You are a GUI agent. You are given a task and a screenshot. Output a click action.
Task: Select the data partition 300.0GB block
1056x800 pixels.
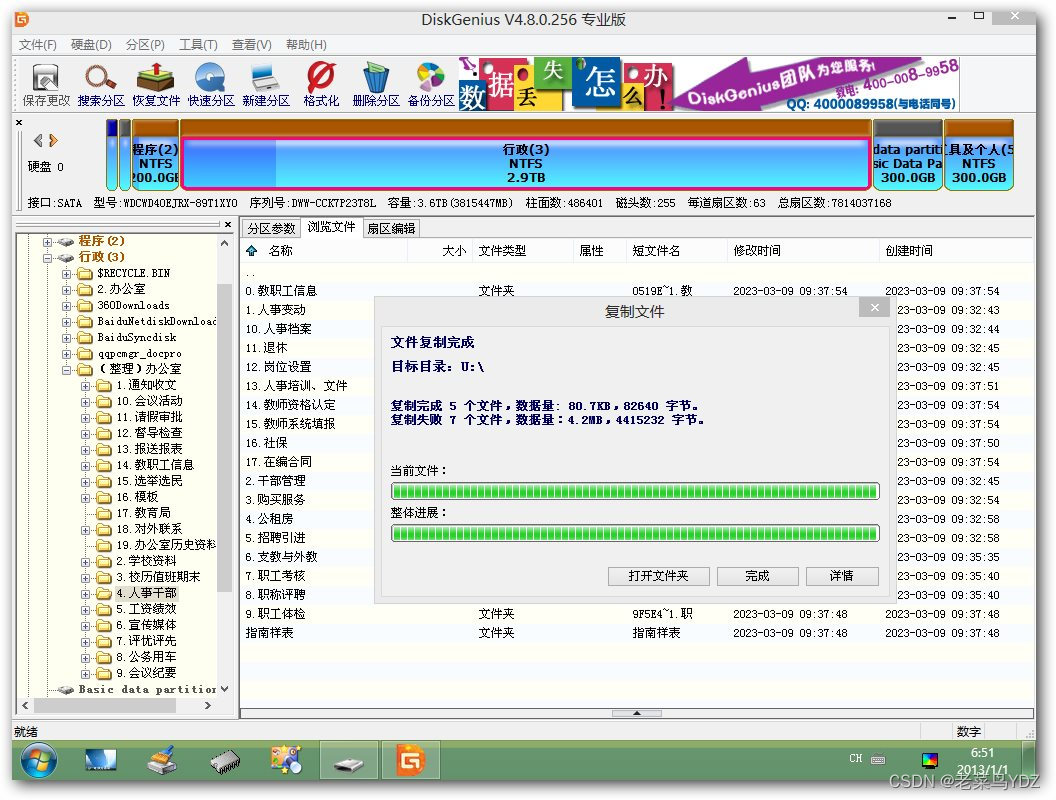907,156
